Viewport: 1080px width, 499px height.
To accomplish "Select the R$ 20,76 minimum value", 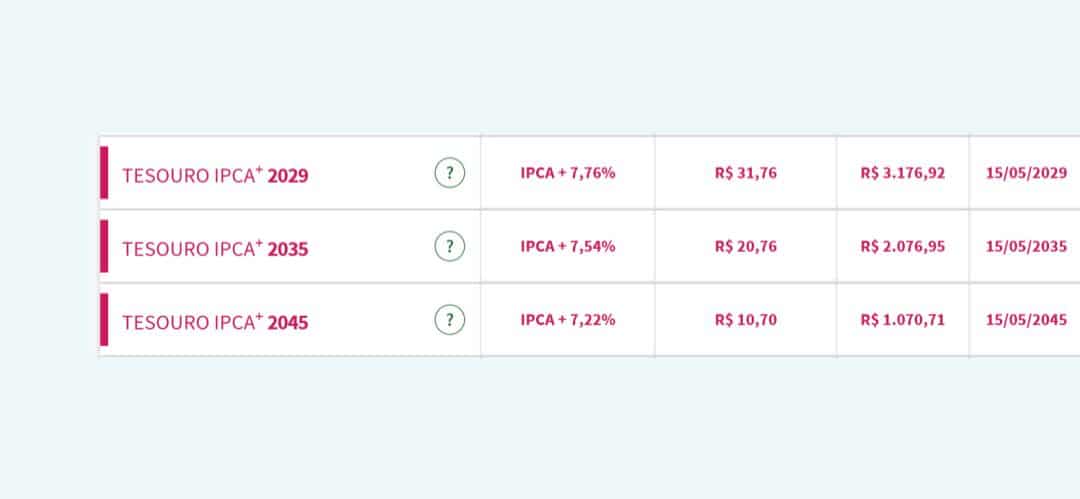I will pos(745,246).
